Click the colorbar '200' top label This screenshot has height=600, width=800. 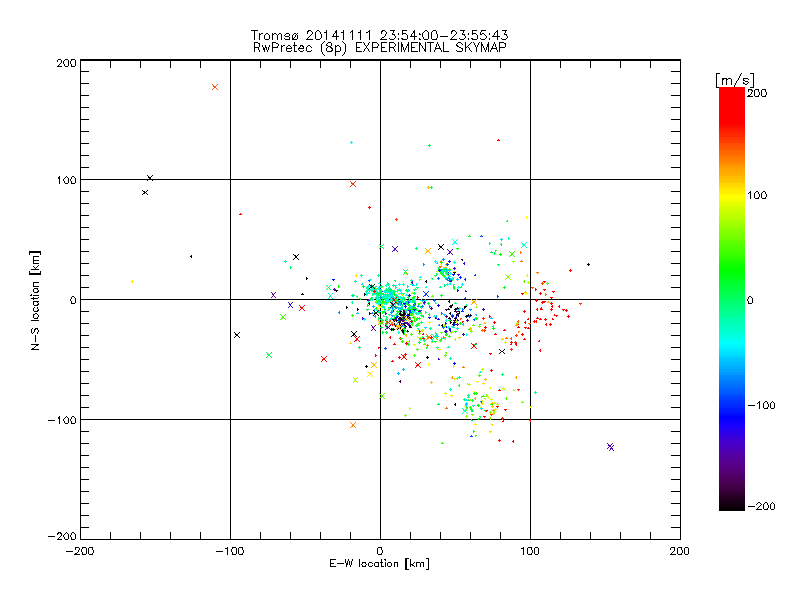pyautogui.click(x=757, y=93)
